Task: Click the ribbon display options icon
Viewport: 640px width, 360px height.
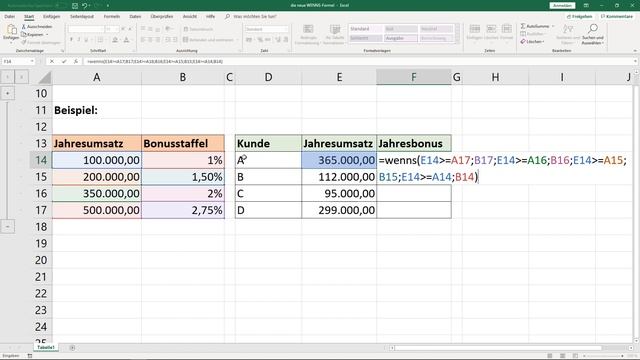Action: [x=586, y=6]
